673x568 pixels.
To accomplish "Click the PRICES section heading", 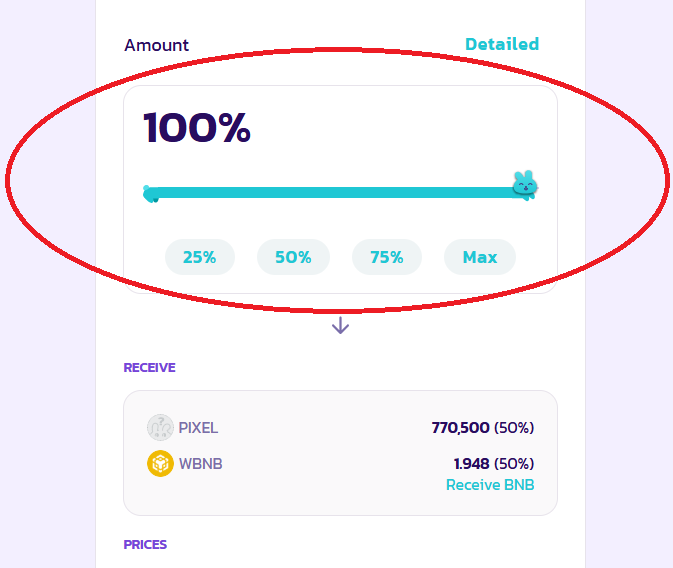I will (145, 544).
